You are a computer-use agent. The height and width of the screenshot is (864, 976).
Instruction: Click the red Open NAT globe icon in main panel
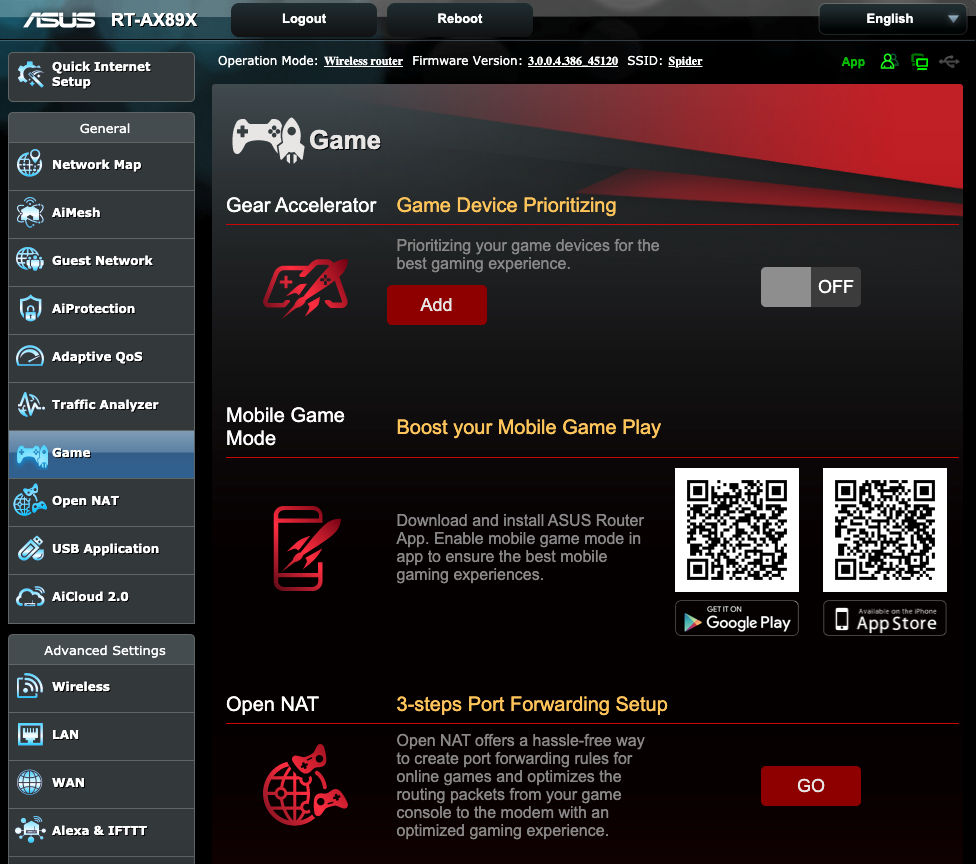click(x=304, y=785)
